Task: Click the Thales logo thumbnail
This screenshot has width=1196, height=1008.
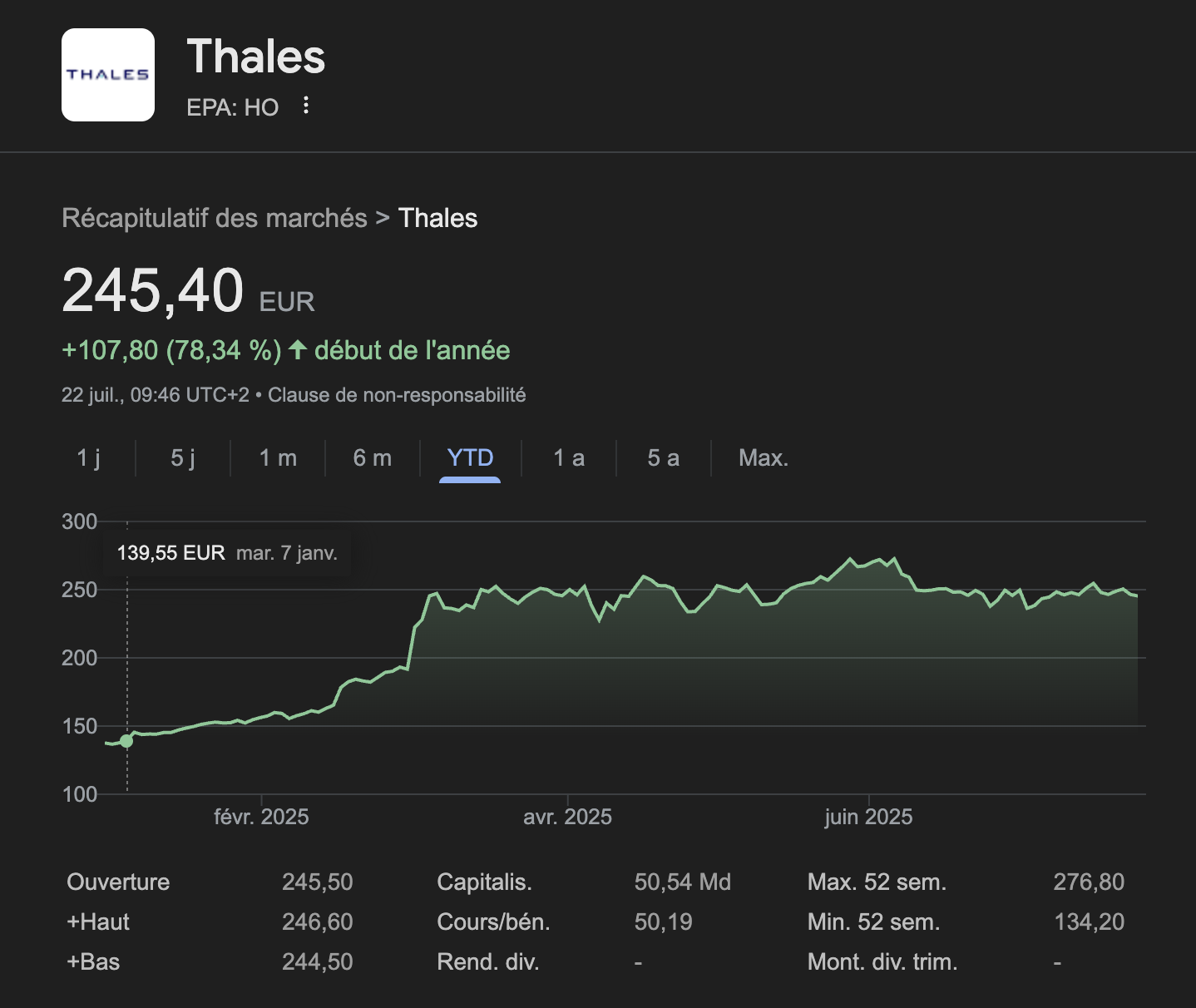Action: click(108, 75)
